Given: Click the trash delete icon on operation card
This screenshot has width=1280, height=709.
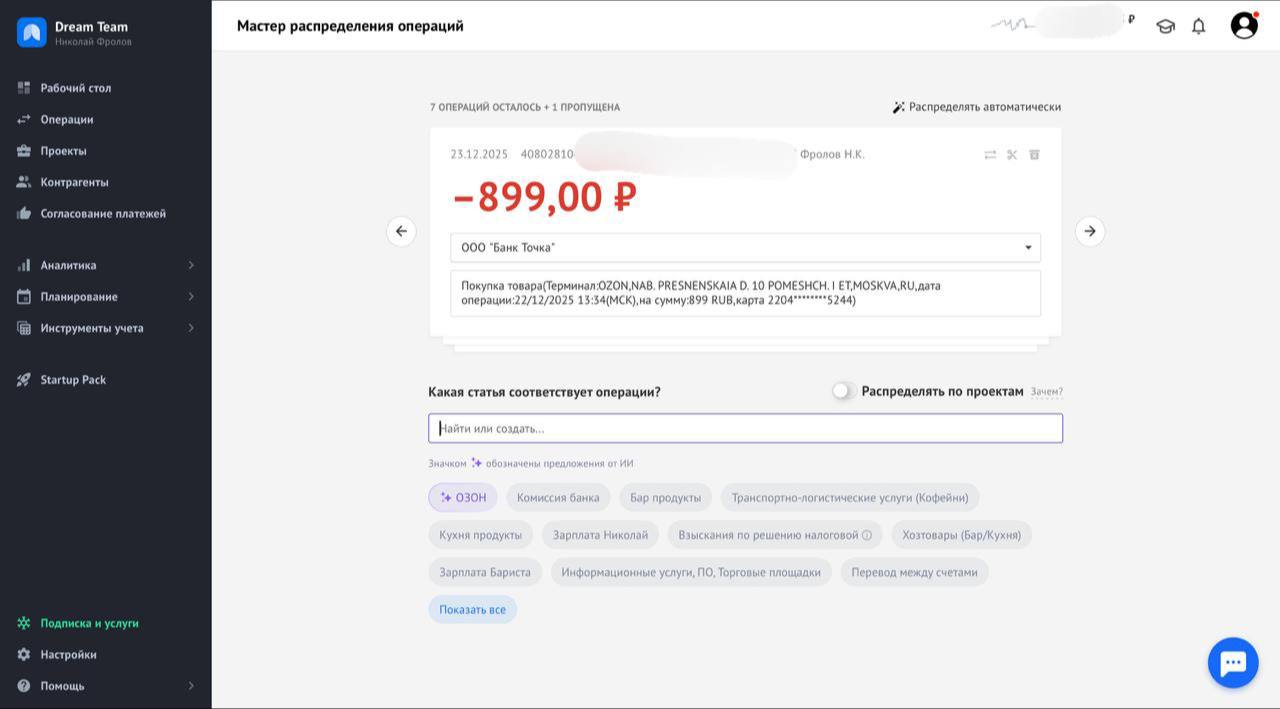Looking at the screenshot, I should (1034, 155).
